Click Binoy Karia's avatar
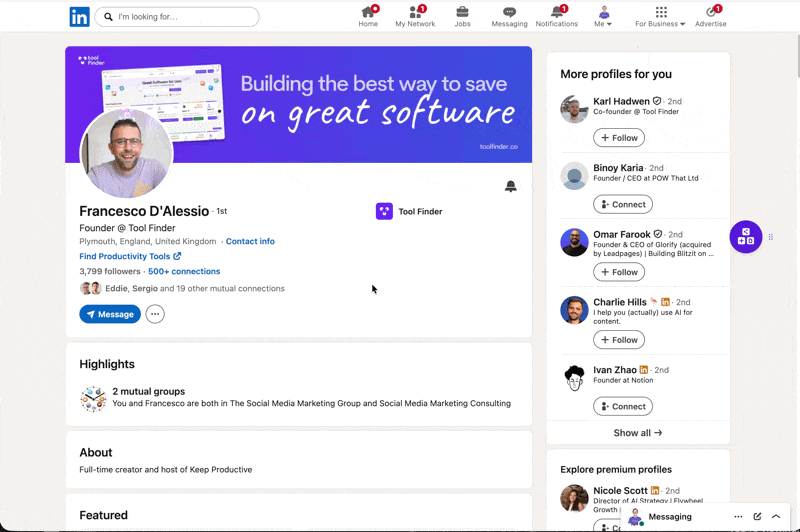800x532 pixels. [x=574, y=175]
